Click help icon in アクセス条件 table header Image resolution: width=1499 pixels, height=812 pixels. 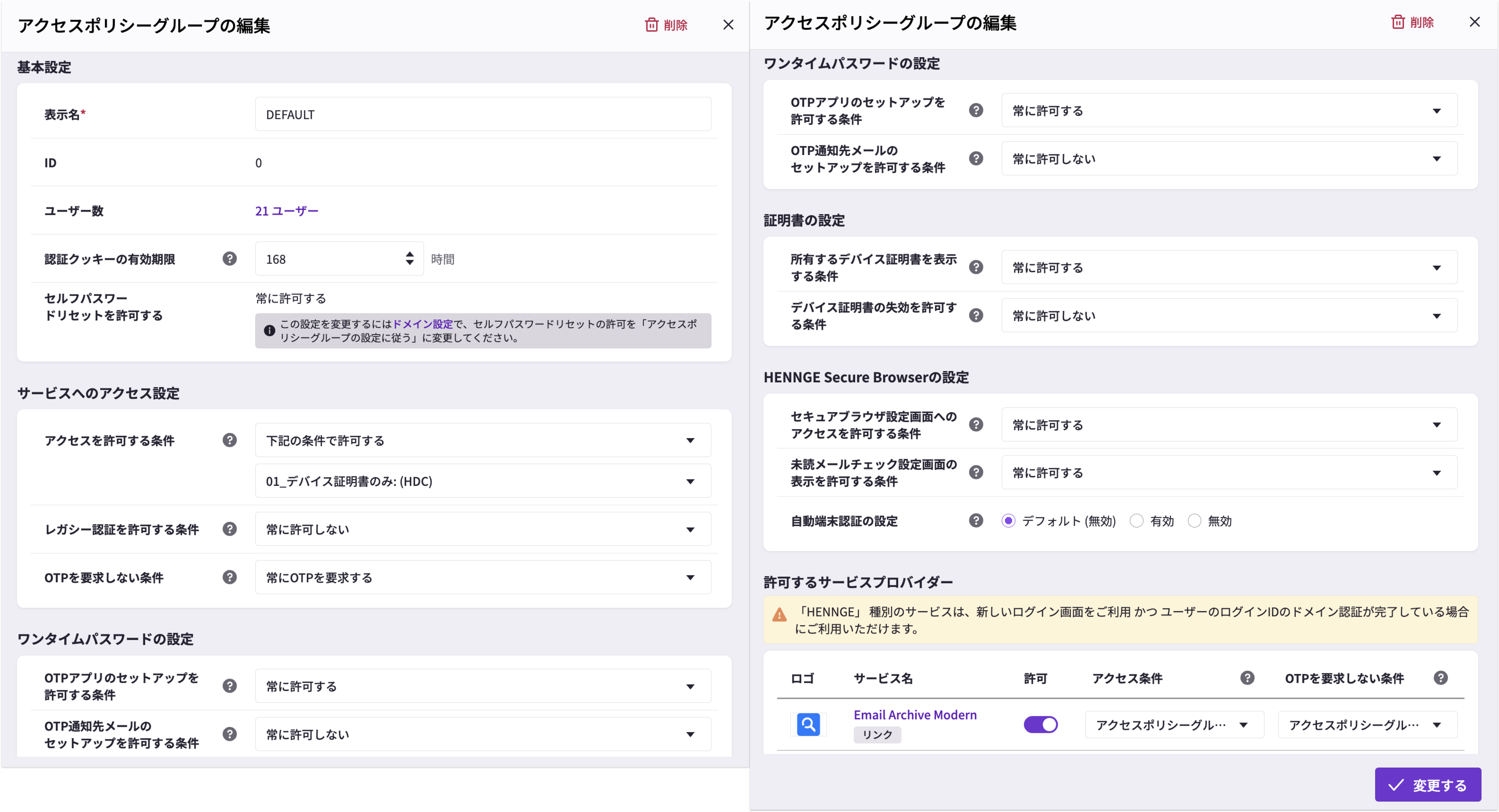[x=1247, y=678]
